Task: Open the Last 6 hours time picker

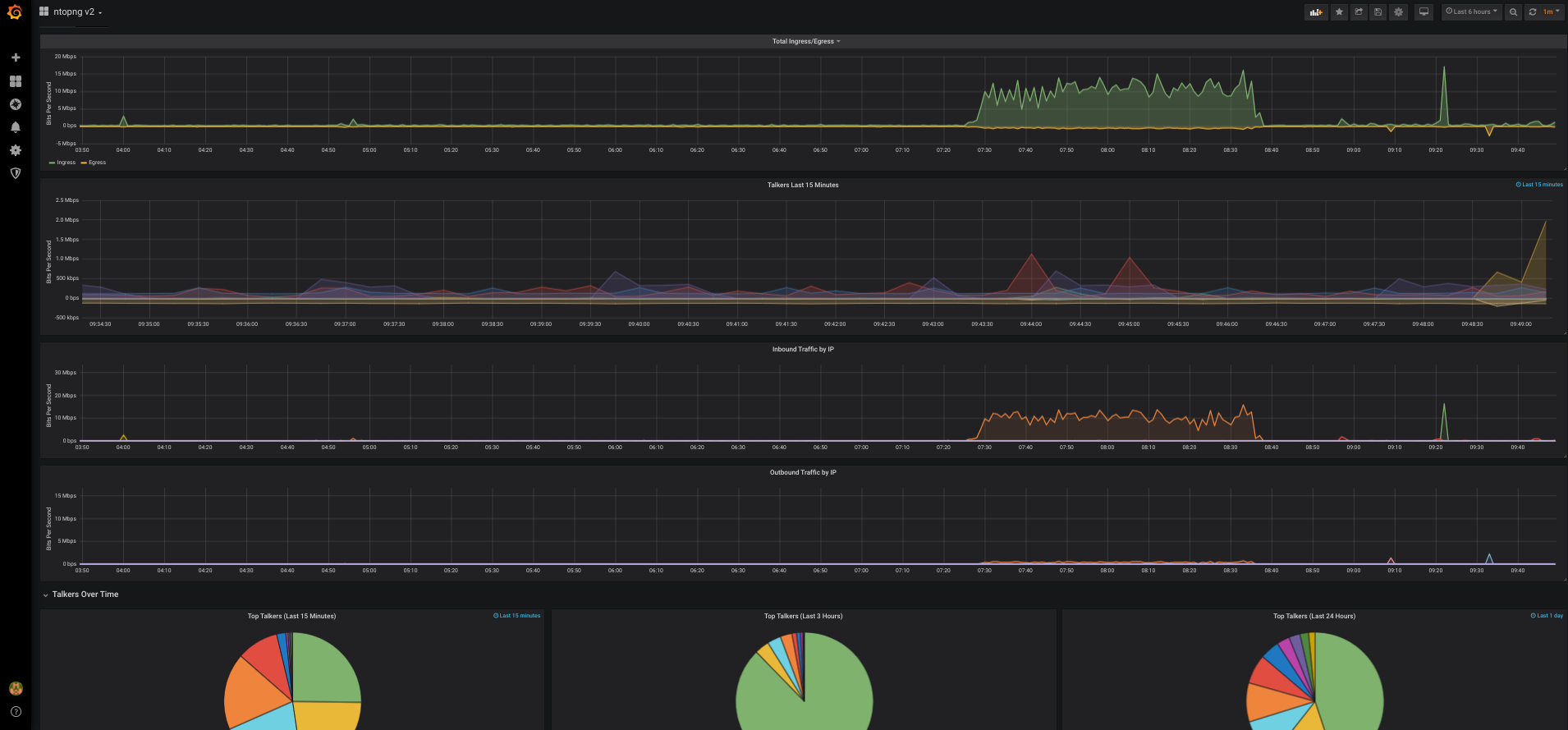Action: [1471, 11]
